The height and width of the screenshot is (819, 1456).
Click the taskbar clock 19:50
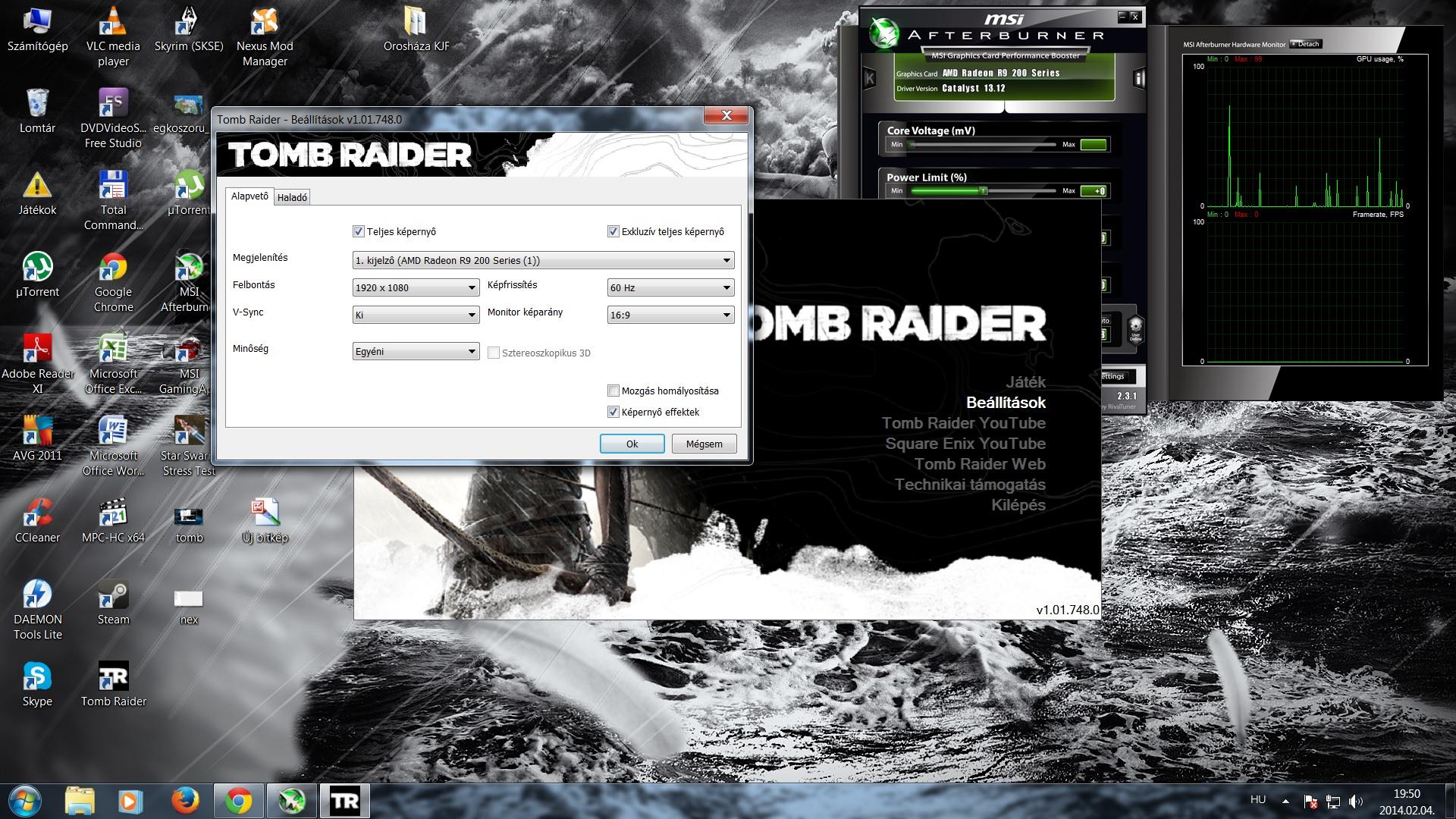point(1407,793)
